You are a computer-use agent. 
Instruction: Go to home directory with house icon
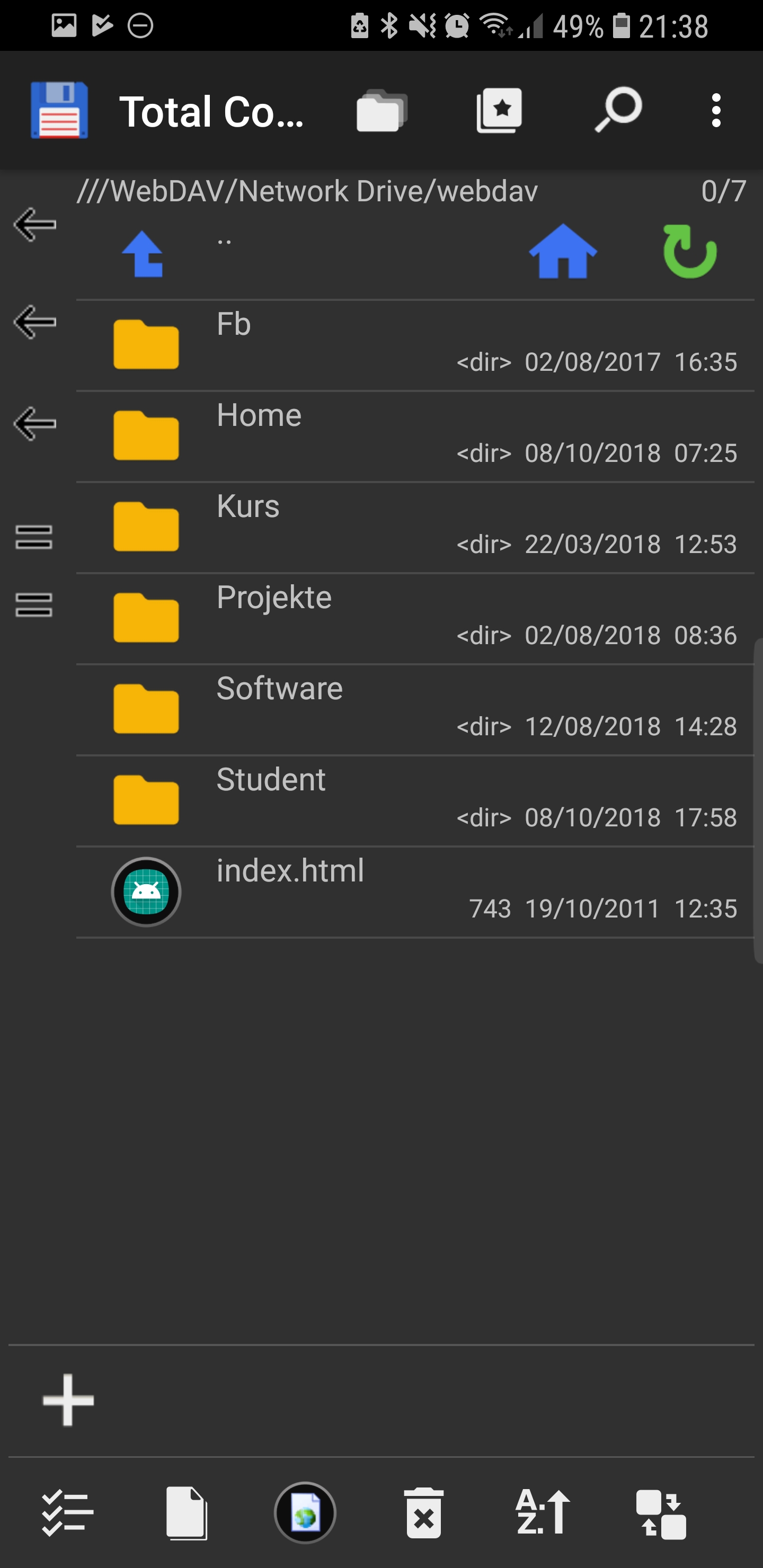pyautogui.click(x=563, y=252)
